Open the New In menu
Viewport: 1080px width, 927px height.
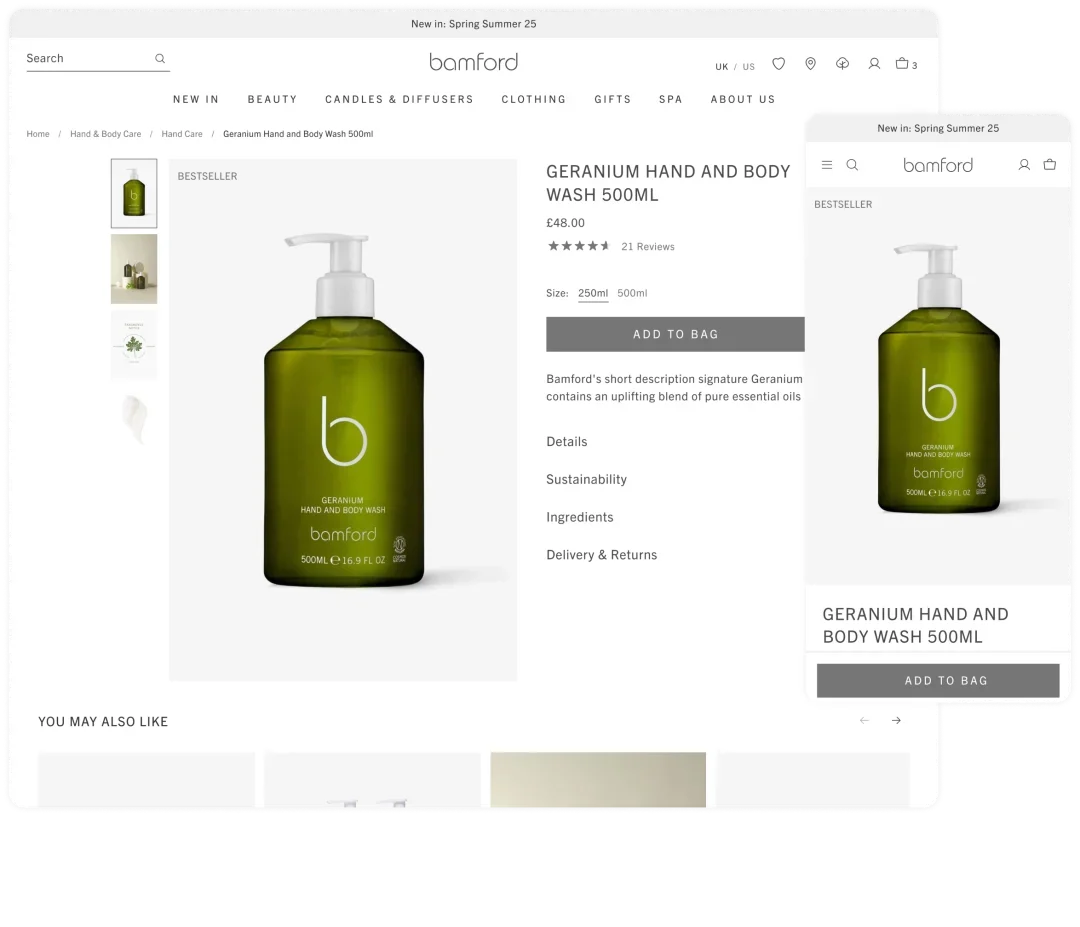click(x=196, y=99)
